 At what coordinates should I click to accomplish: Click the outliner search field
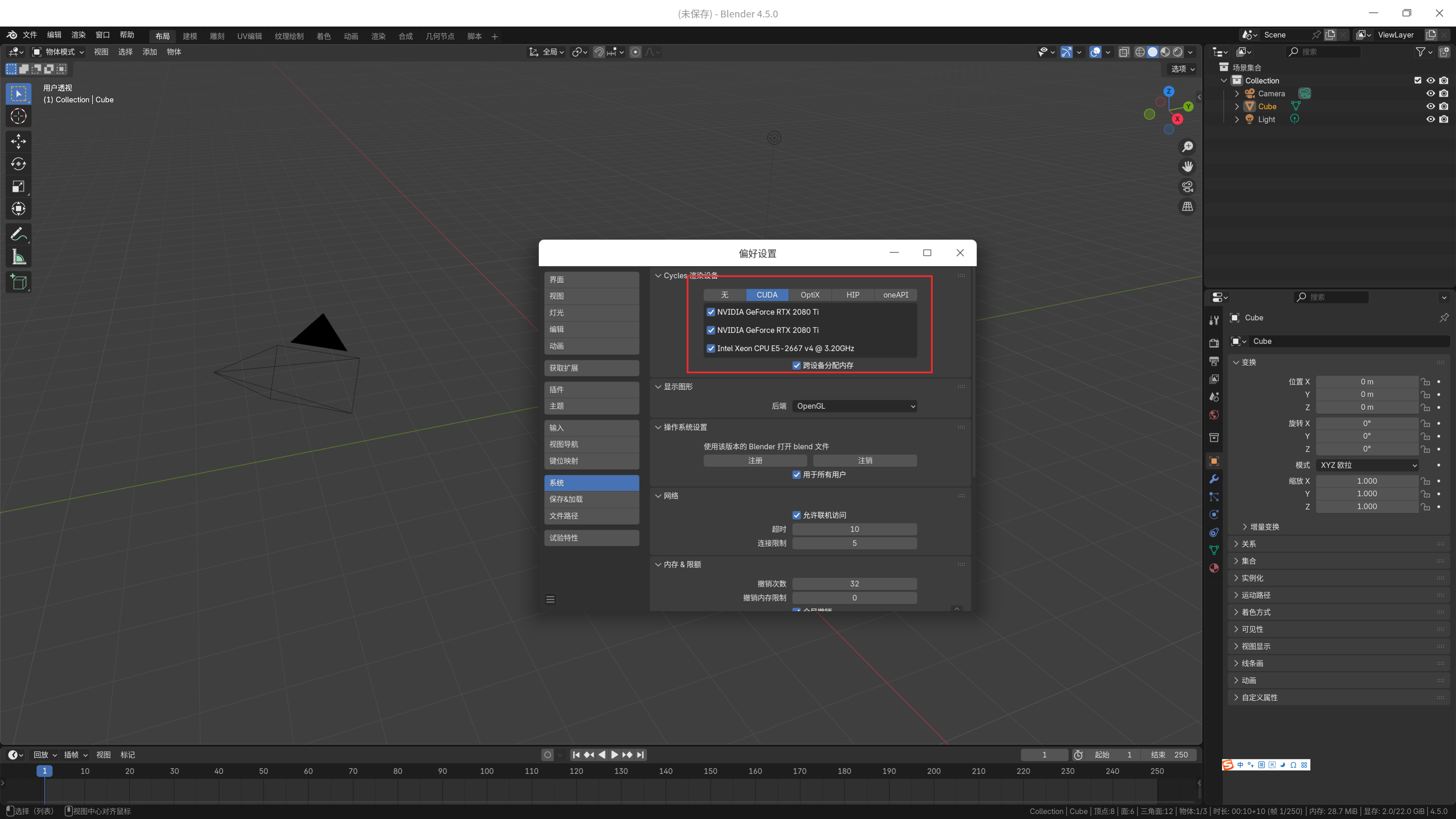tap(1324, 52)
